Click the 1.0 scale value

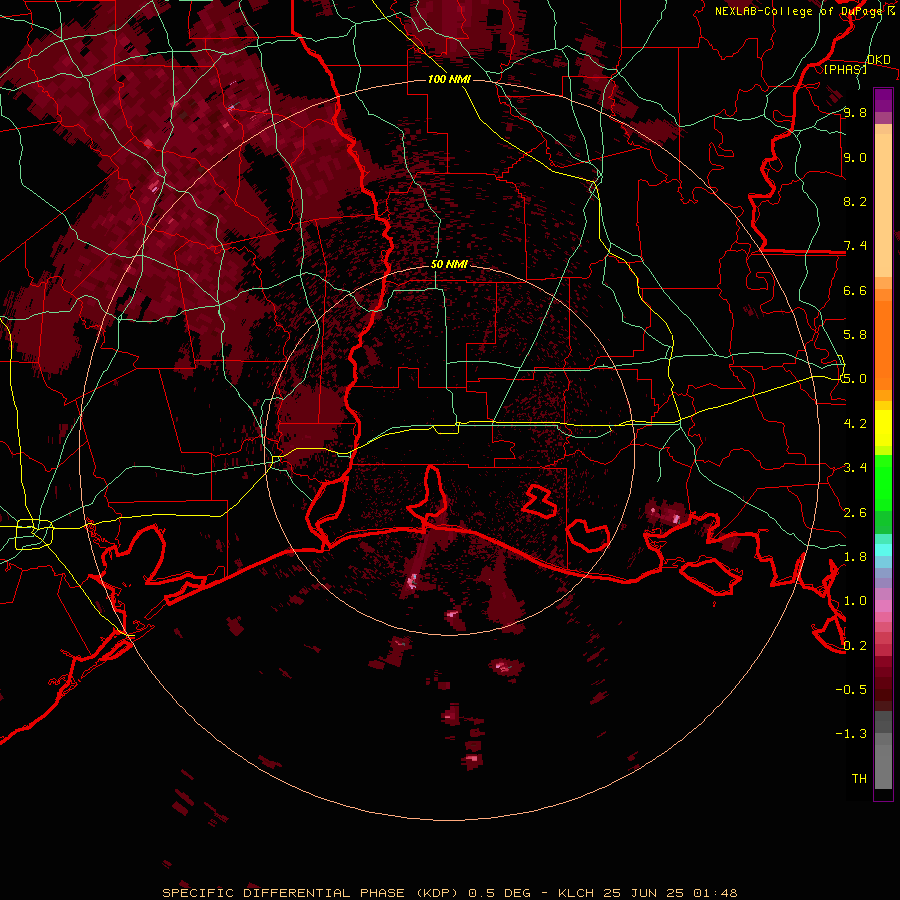pyautogui.click(x=855, y=601)
